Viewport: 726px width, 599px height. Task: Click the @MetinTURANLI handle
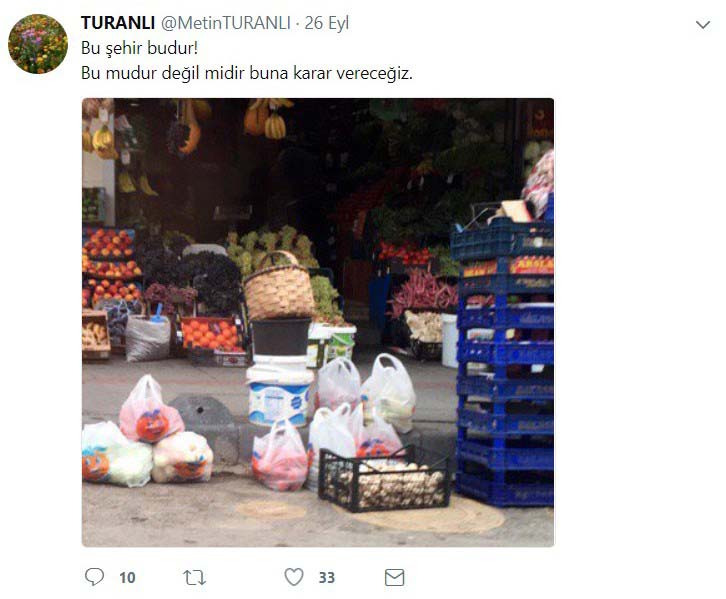tap(225, 23)
